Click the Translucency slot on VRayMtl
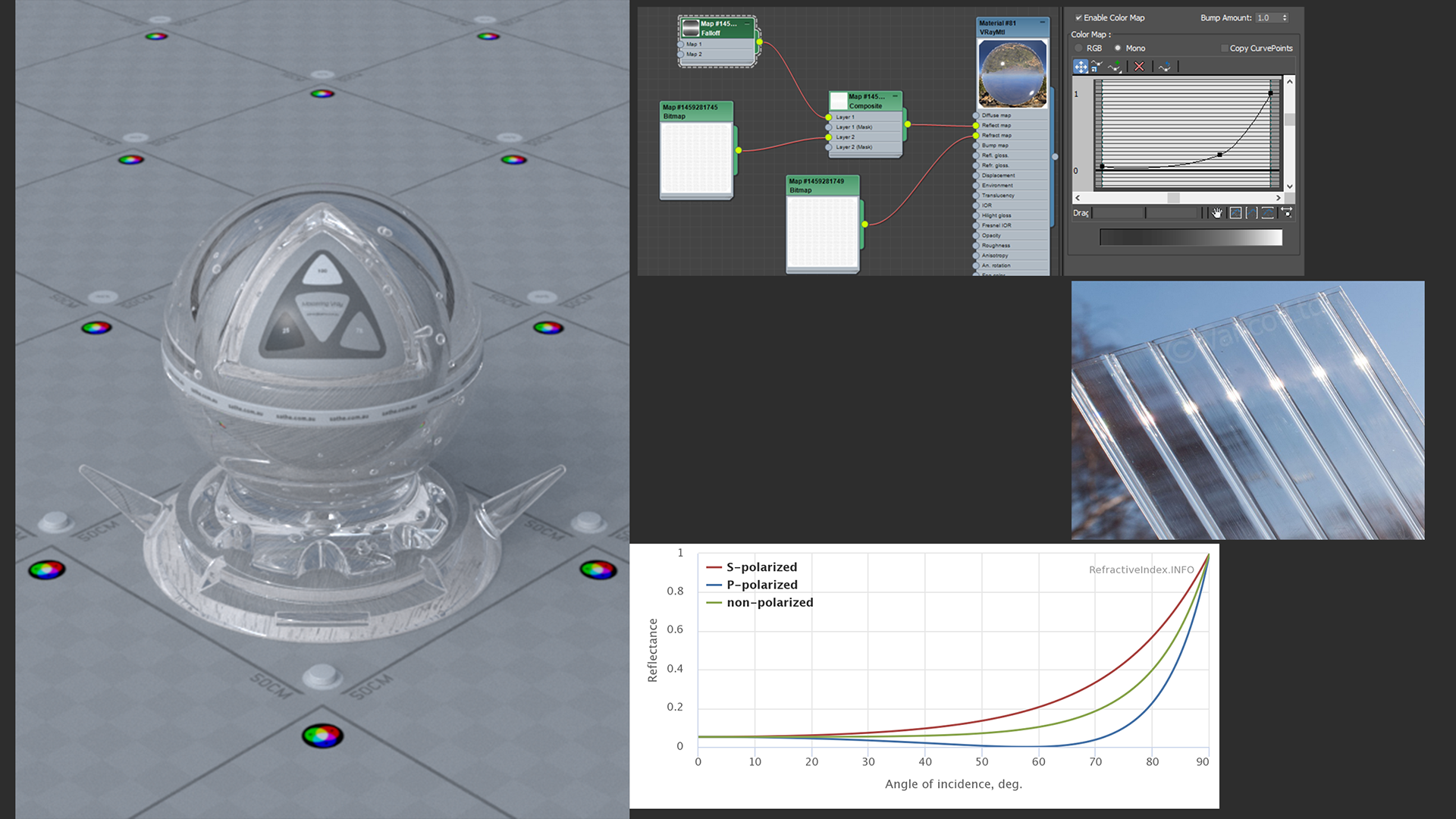Screen dimensions: 1456x819 (1012, 195)
